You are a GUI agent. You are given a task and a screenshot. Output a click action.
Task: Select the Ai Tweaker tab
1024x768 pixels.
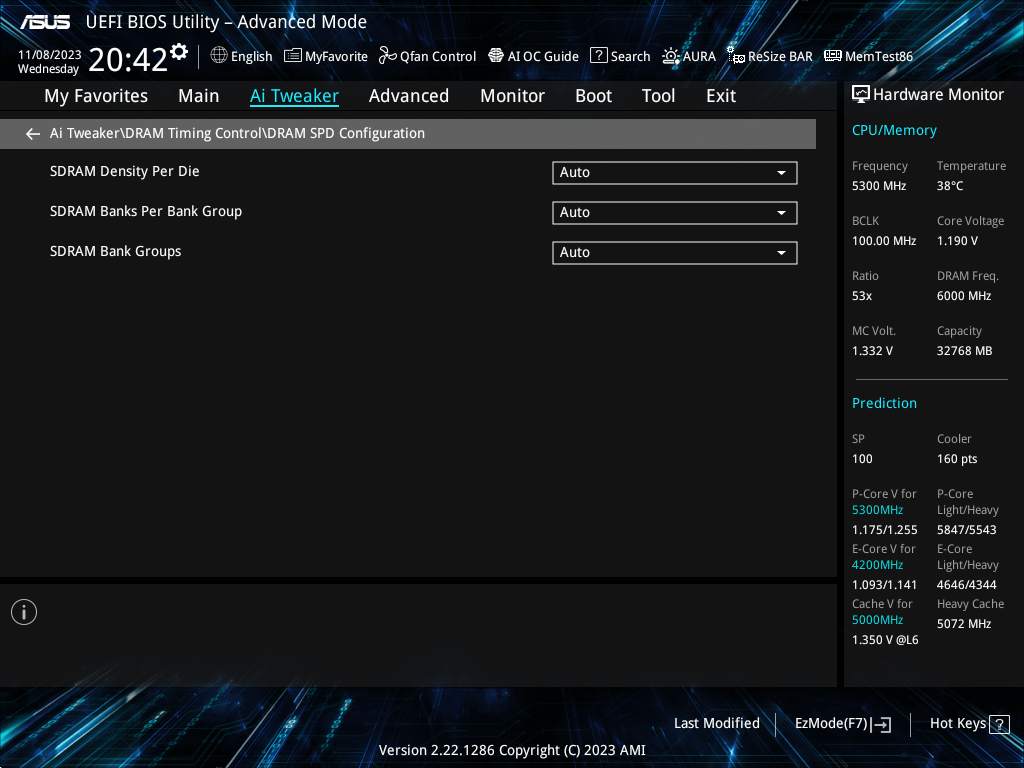pos(295,96)
